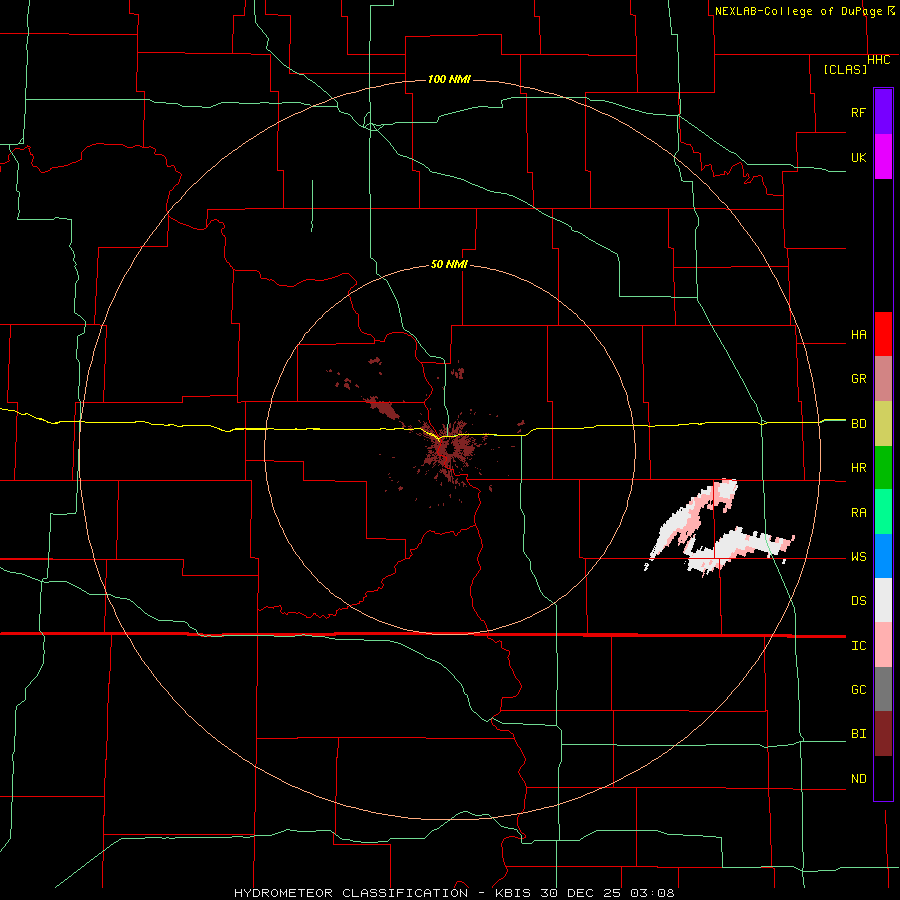Click the GC legend text label
This screenshot has width=900, height=900.
[858, 690]
